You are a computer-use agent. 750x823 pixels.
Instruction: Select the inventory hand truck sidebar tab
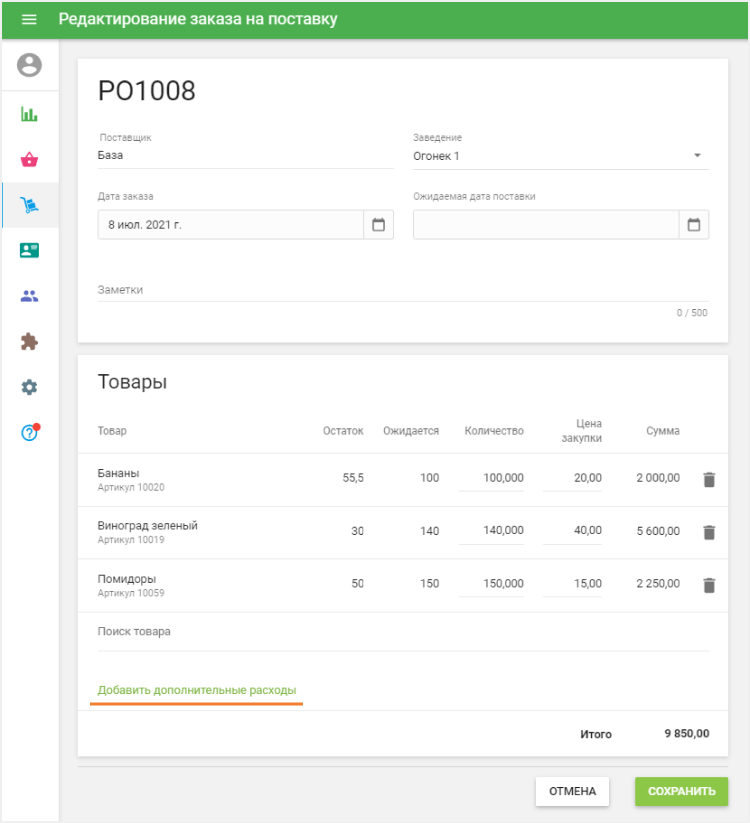[30, 205]
